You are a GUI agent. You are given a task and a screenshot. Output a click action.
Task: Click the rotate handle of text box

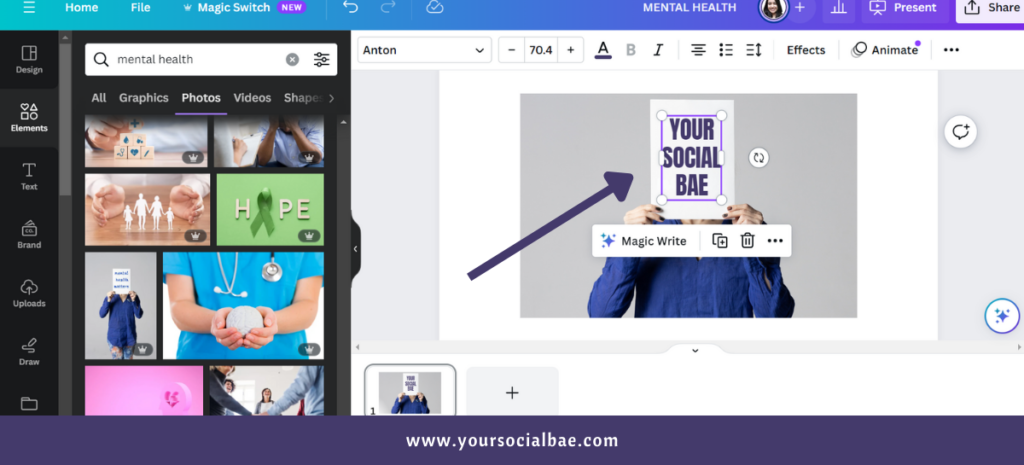(x=758, y=157)
